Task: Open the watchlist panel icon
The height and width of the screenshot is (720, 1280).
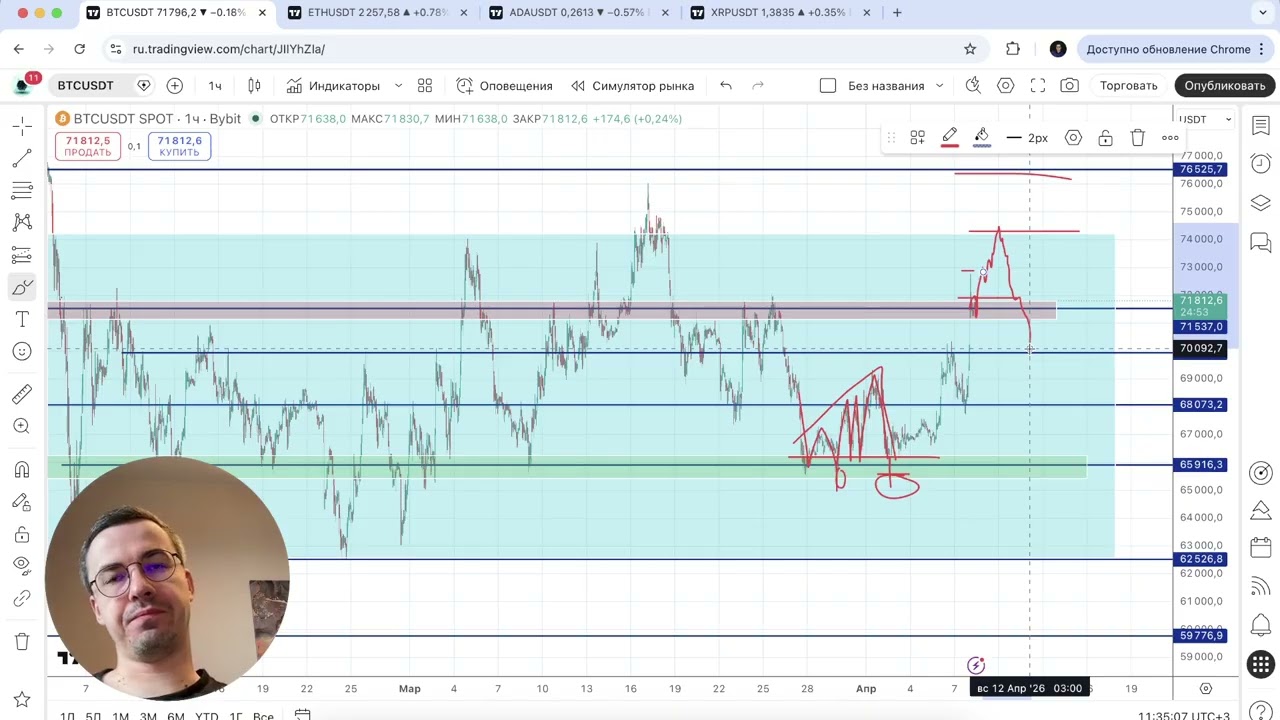Action: click(x=1261, y=126)
